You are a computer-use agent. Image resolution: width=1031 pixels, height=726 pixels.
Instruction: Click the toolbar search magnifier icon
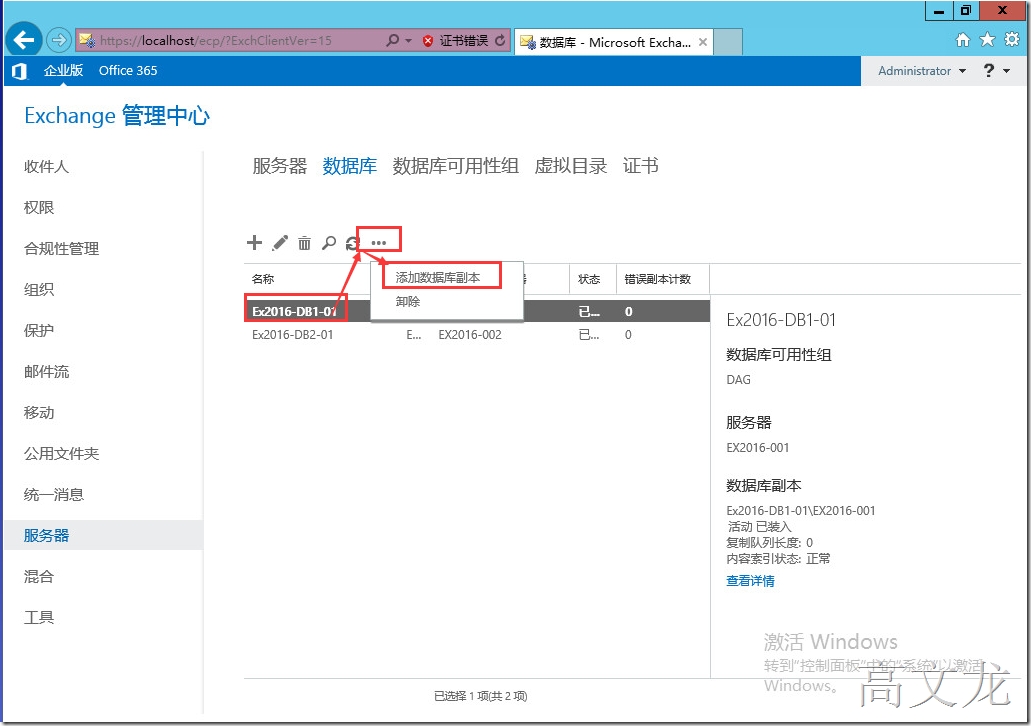click(x=329, y=243)
